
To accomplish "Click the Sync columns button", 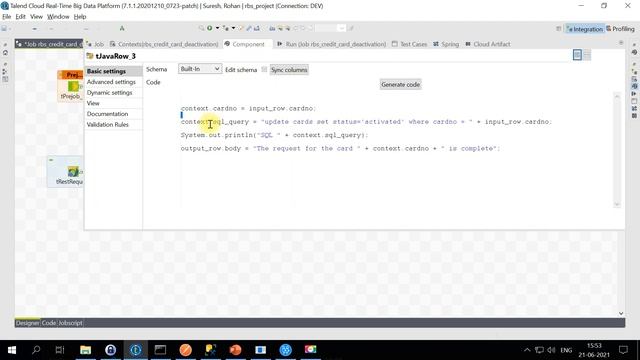I will [x=289, y=70].
